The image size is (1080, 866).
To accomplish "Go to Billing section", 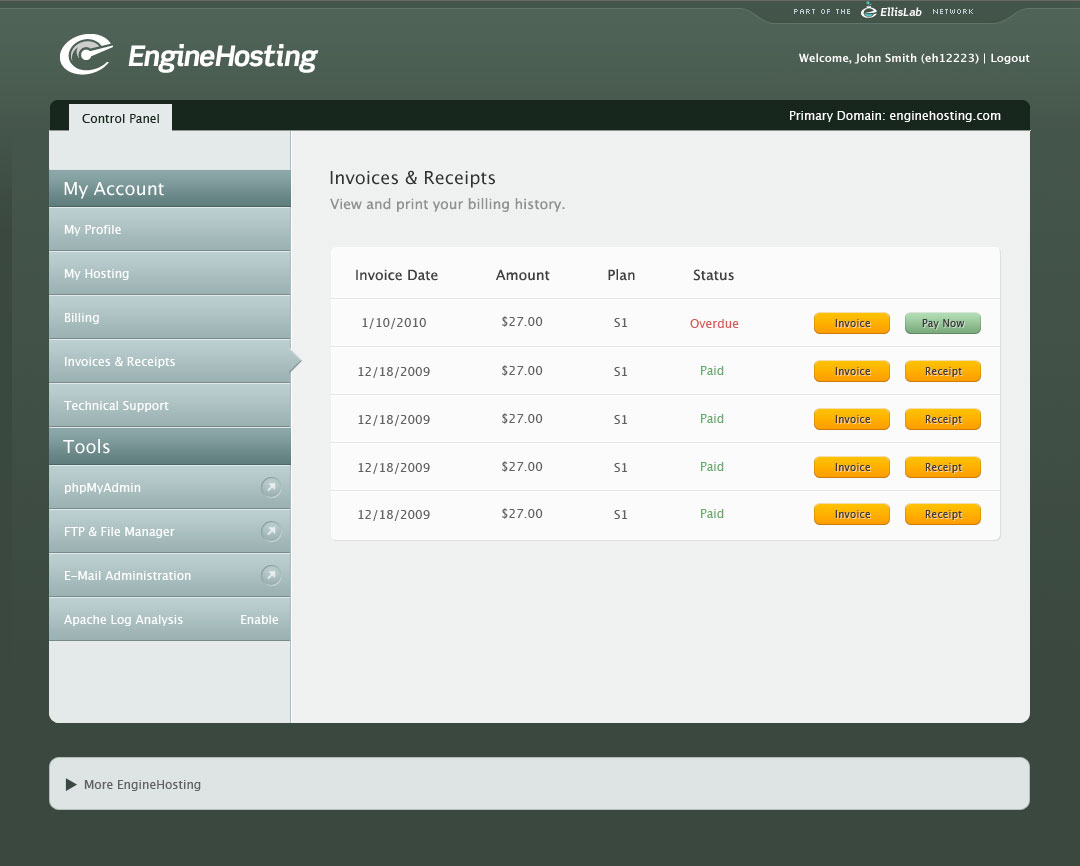I will click(x=169, y=318).
